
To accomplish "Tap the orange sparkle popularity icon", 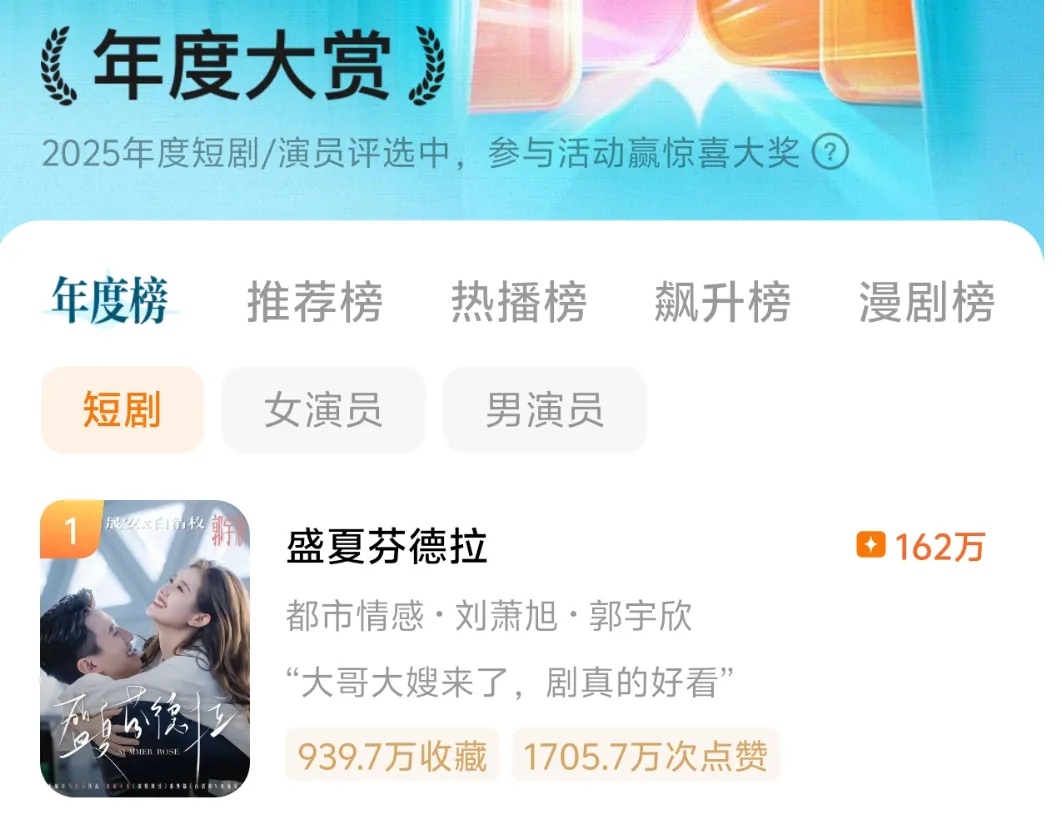I will [x=870, y=544].
